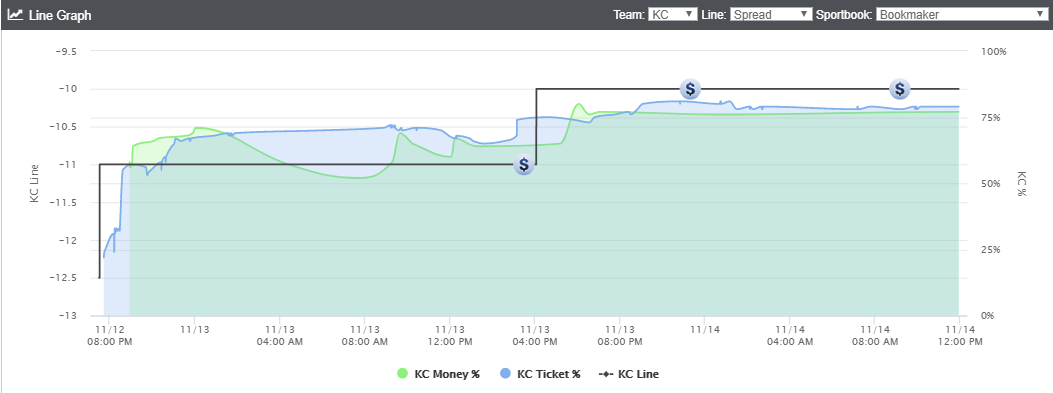This screenshot has height=393, width=1053.
Task: Click the Line Graph chart icon
Action: click(x=15, y=14)
